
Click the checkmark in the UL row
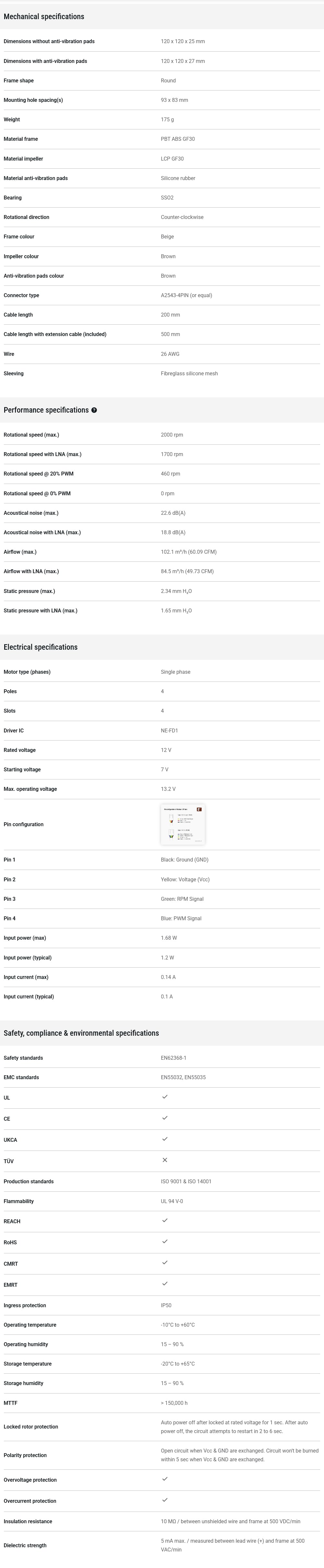tap(165, 1097)
